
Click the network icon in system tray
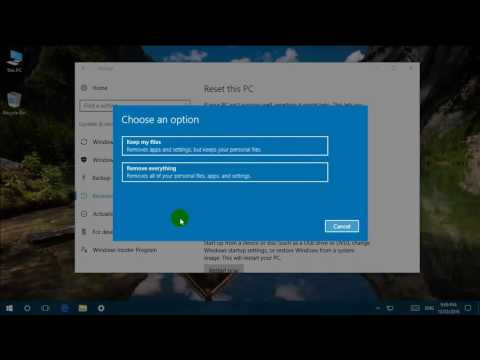click(x=390, y=308)
